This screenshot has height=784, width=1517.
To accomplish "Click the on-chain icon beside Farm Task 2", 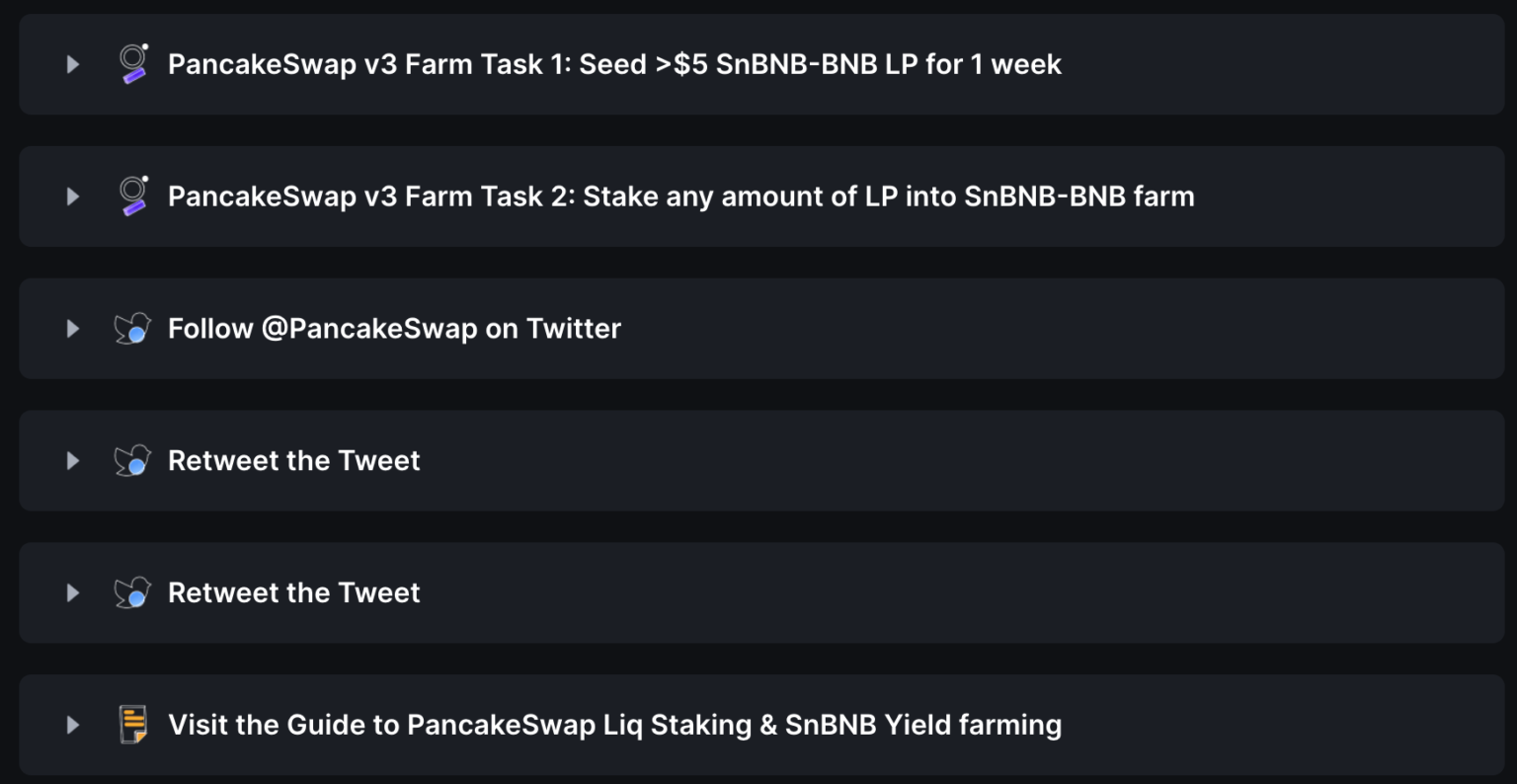I will (132, 196).
